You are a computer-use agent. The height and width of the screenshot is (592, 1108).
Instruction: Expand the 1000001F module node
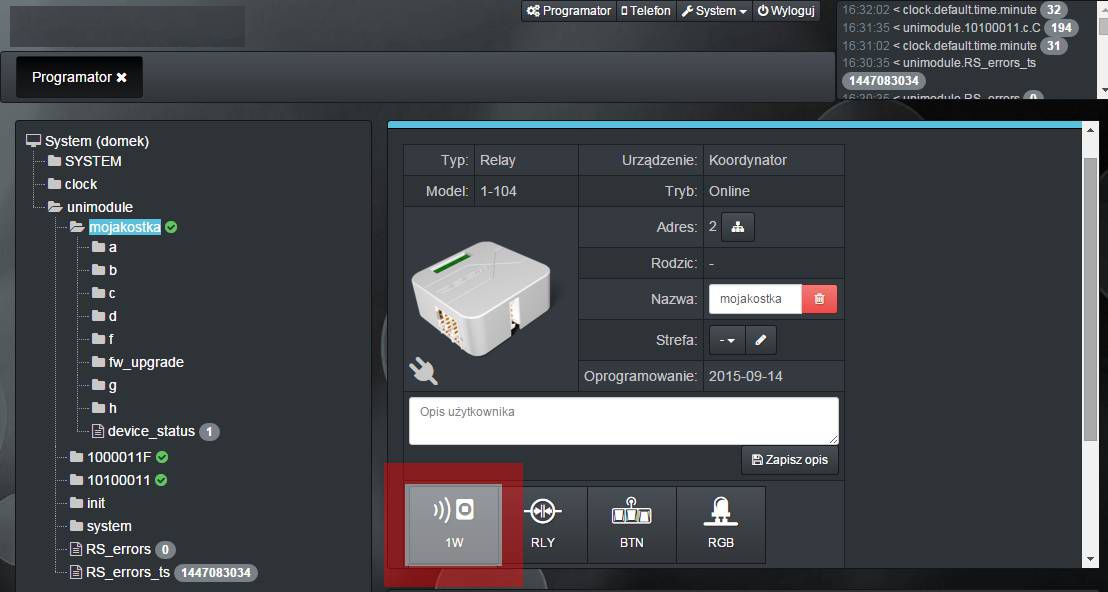point(118,457)
